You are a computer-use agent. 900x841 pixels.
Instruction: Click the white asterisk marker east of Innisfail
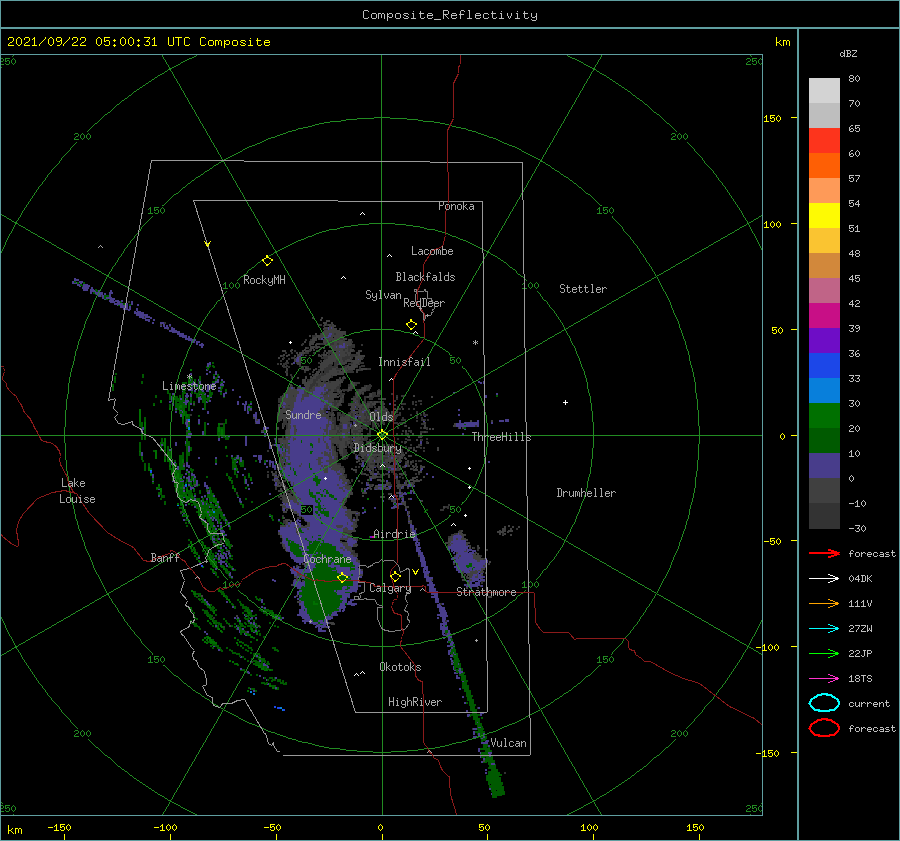475,343
